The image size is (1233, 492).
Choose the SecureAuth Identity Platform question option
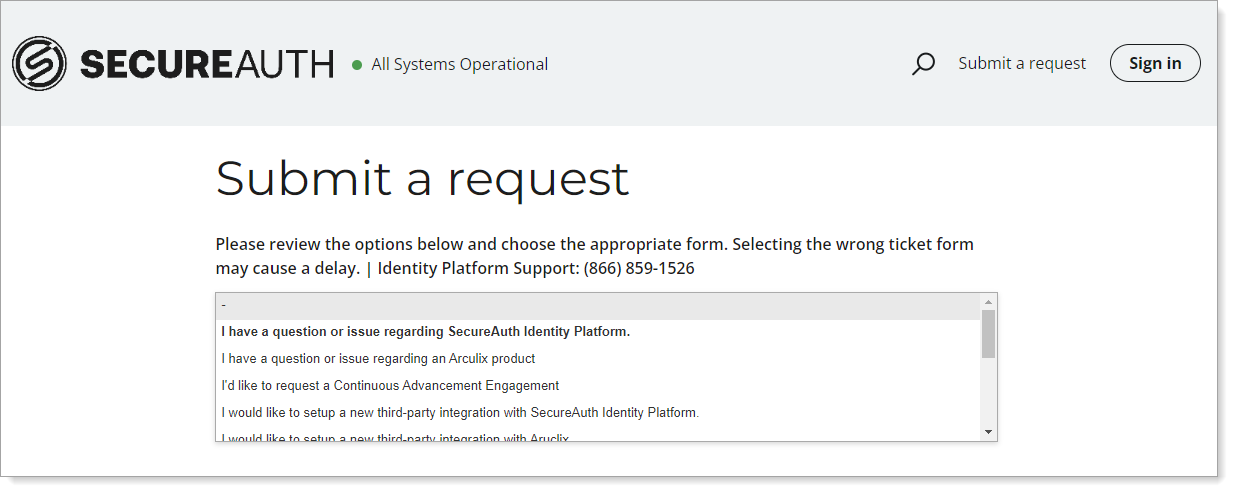[x=426, y=332]
